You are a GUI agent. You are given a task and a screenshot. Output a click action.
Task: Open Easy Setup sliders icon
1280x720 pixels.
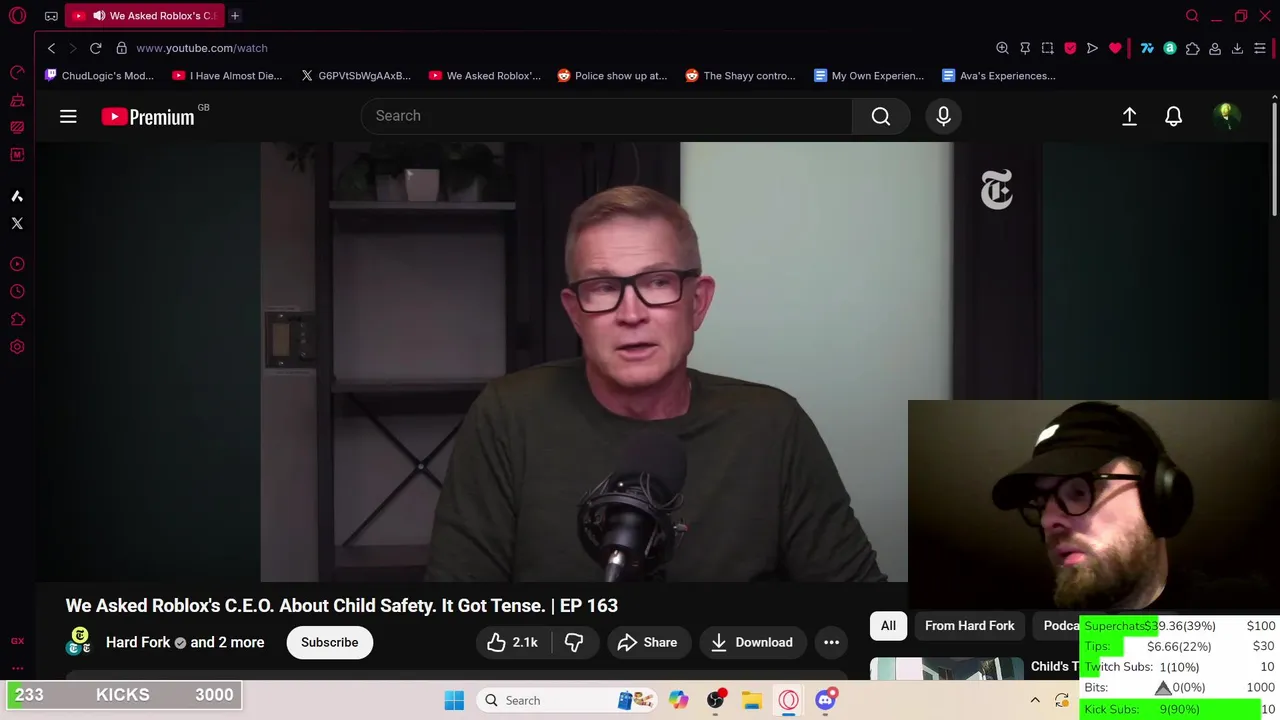(x=1260, y=48)
